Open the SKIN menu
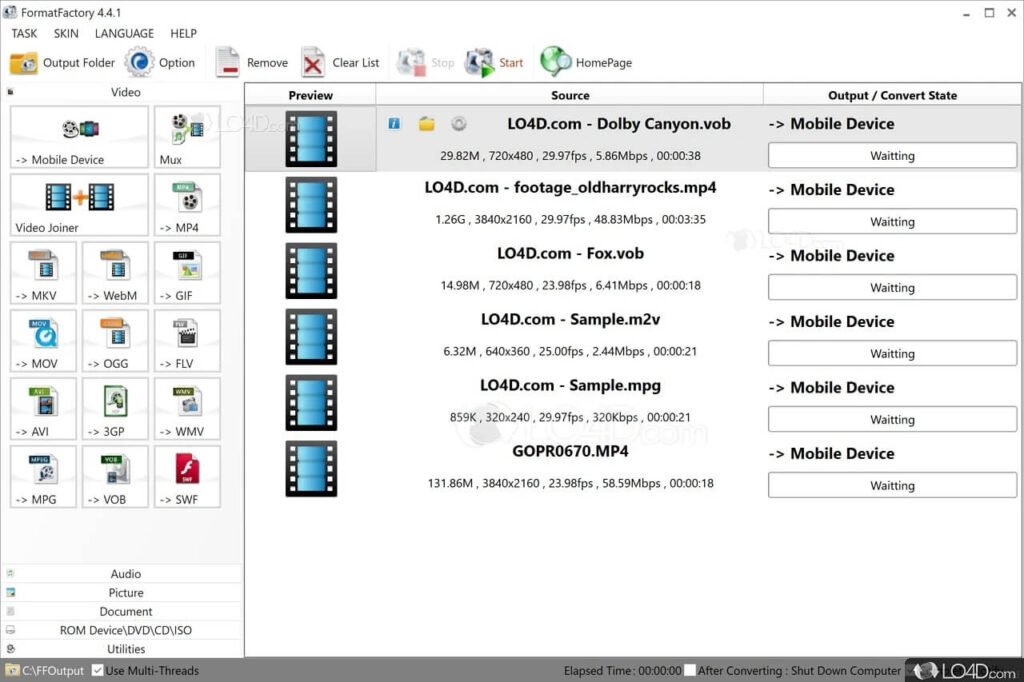 tap(66, 33)
